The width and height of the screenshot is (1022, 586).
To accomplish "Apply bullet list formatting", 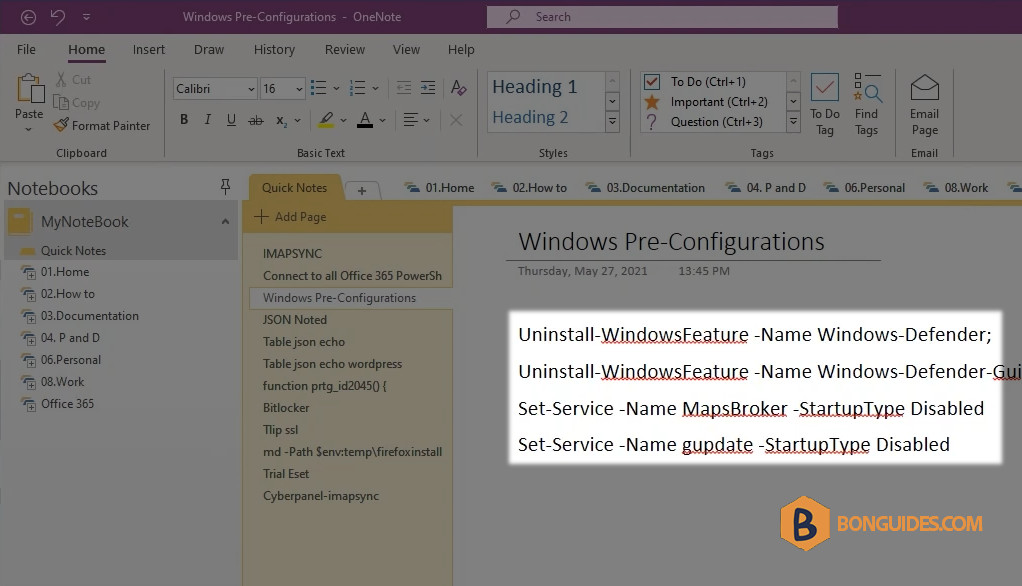I will pos(319,88).
